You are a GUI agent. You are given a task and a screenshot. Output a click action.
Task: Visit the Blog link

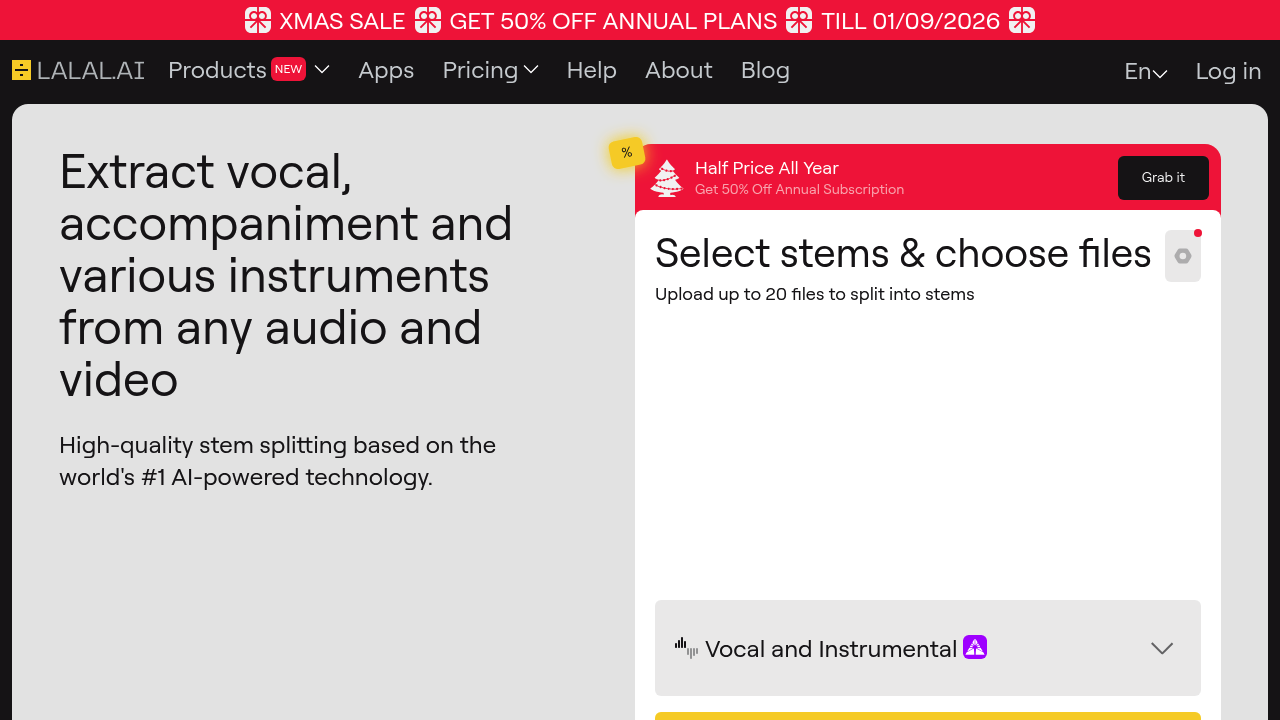[765, 70]
